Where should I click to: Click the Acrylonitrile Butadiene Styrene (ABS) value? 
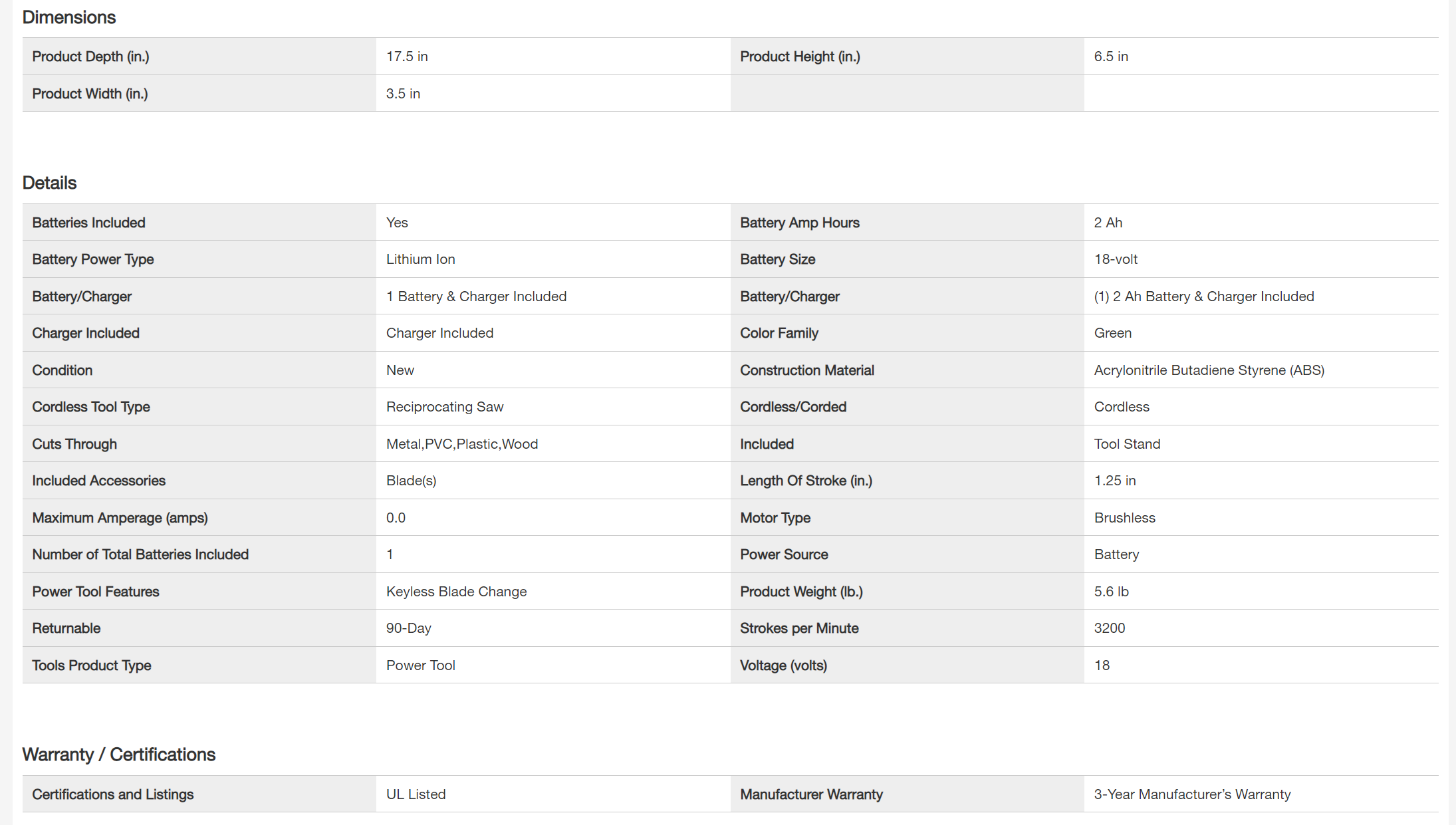tap(1209, 370)
